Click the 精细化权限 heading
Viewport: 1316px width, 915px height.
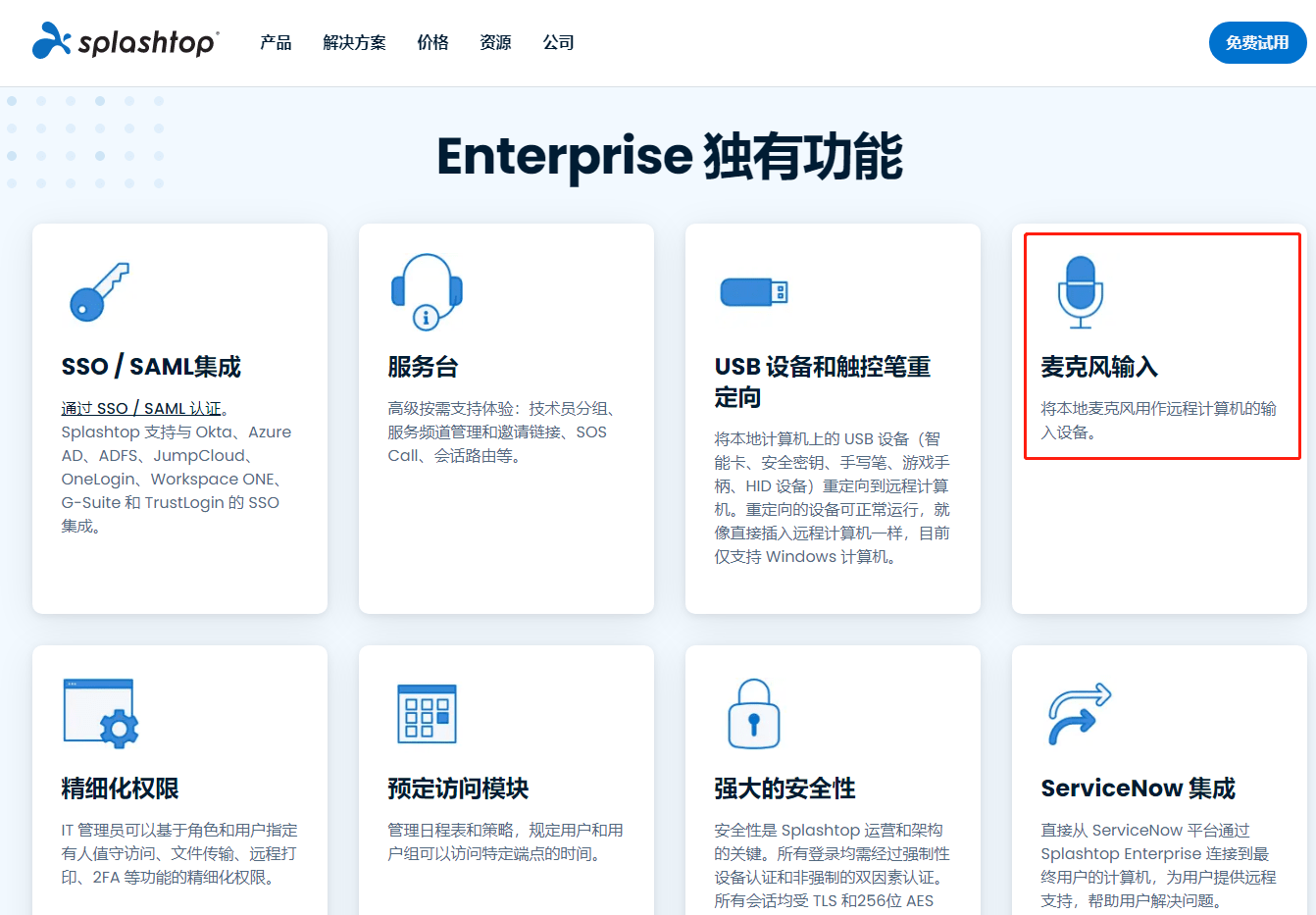pos(120,788)
